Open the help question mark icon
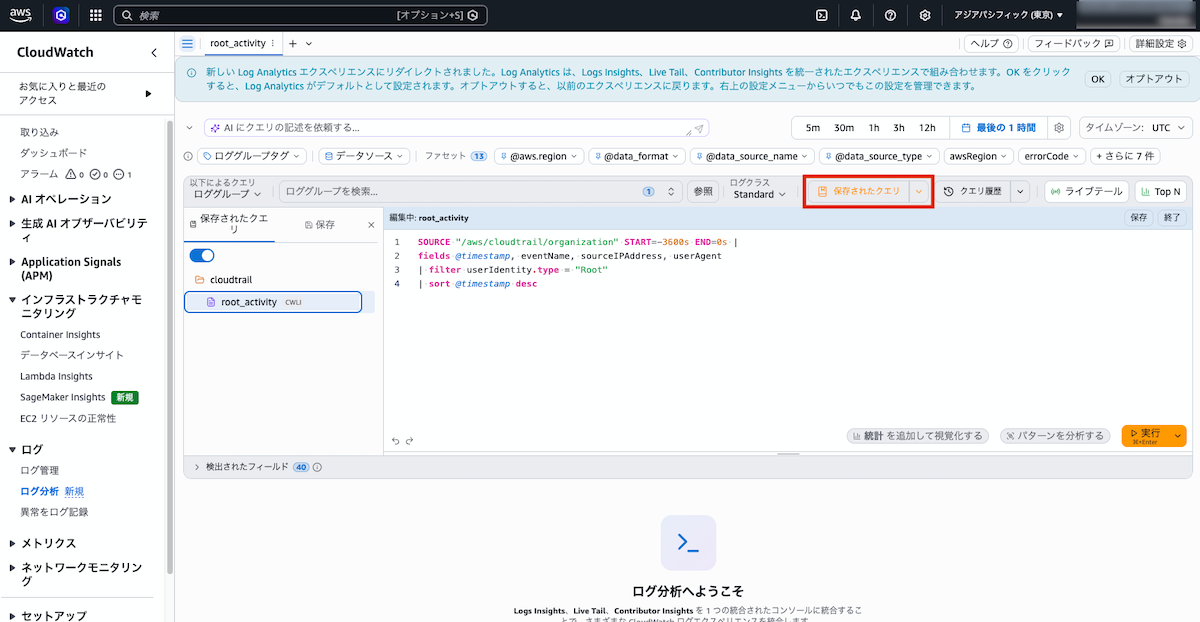The width and height of the screenshot is (1200, 622). pyautogui.click(x=890, y=15)
